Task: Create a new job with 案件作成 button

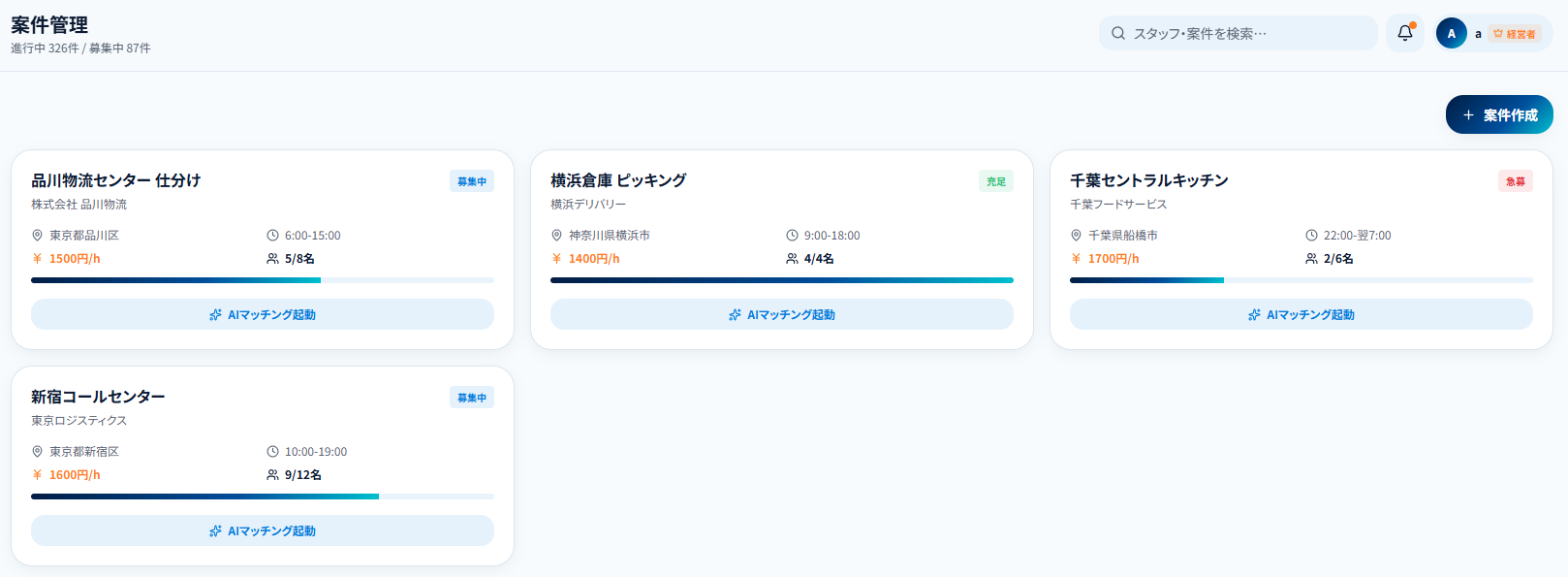Action: tap(1499, 114)
